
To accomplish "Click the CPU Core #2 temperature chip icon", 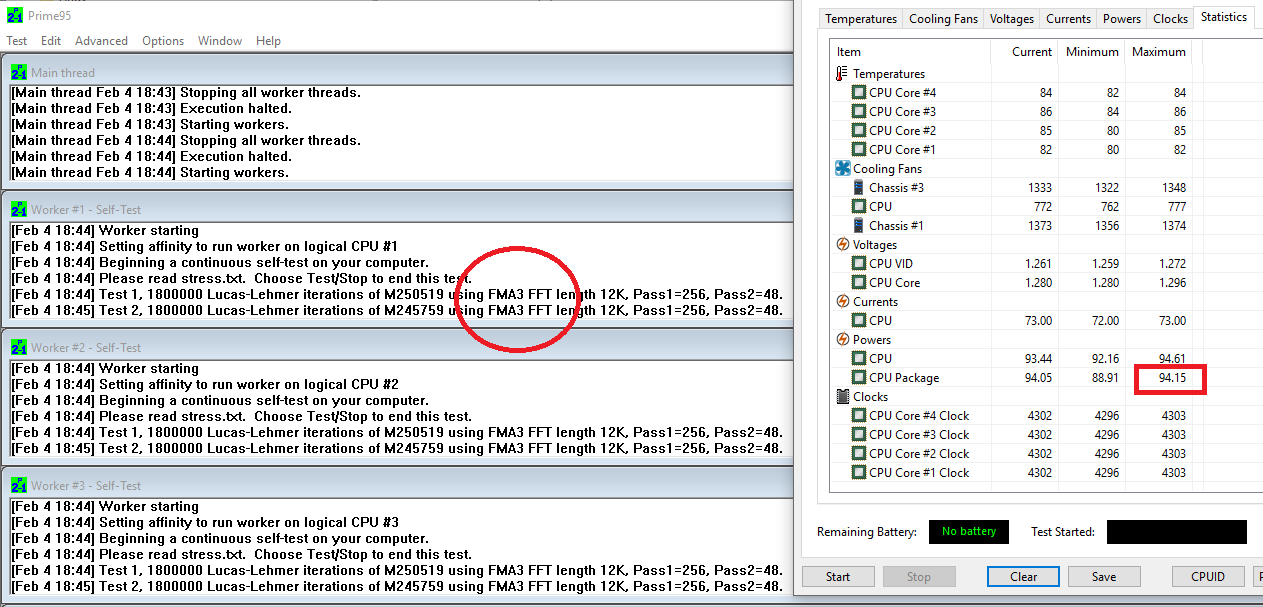I will click(858, 130).
